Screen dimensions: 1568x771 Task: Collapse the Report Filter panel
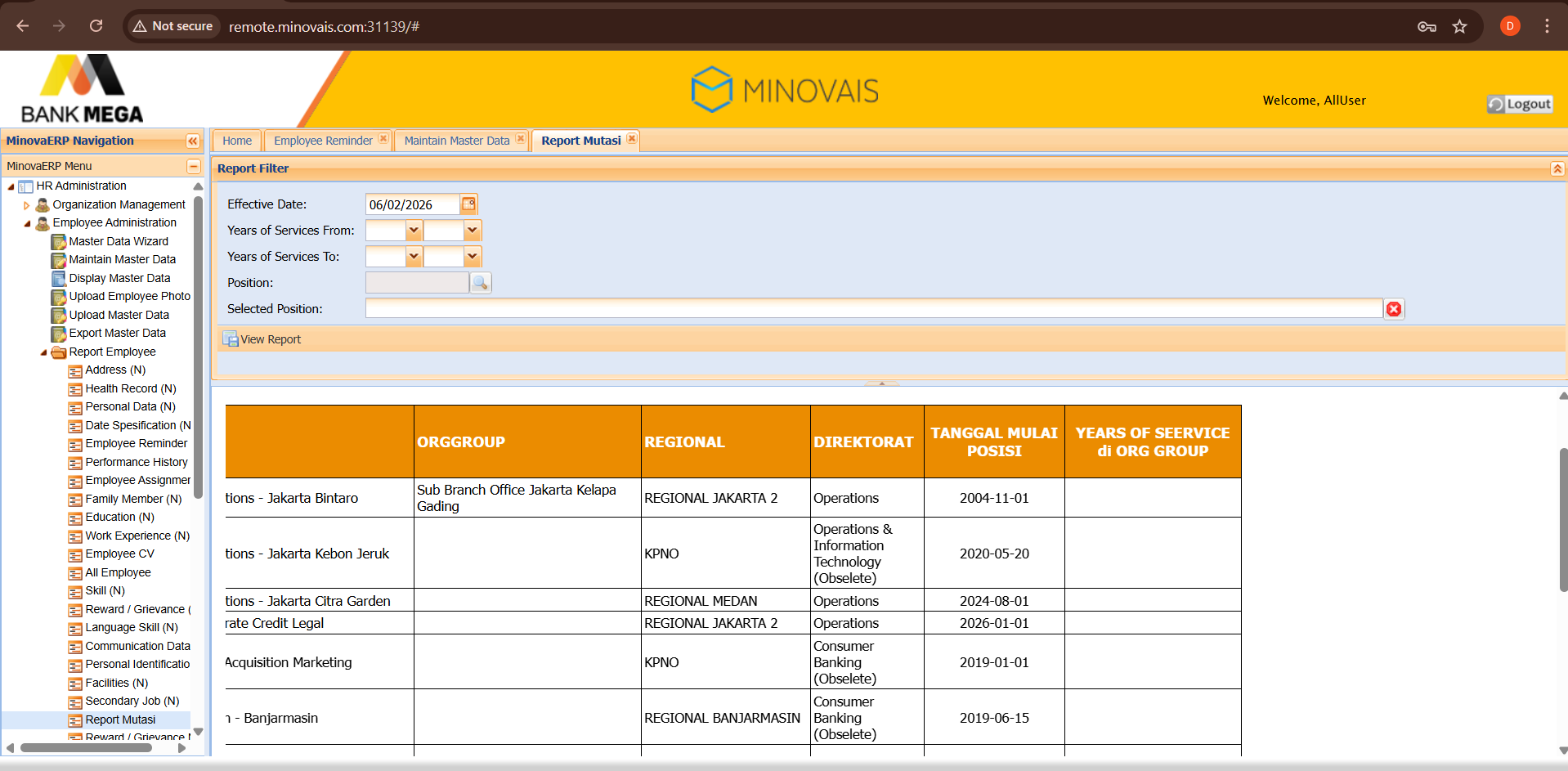(1557, 168)
